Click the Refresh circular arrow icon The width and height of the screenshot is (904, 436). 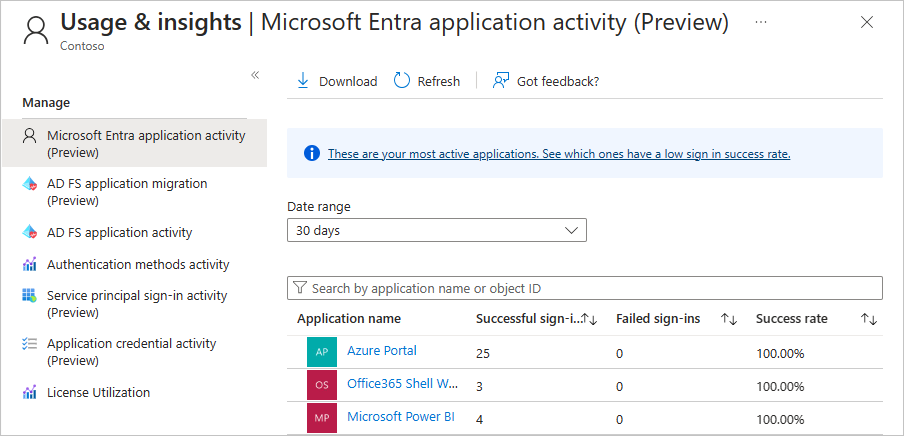402,81
